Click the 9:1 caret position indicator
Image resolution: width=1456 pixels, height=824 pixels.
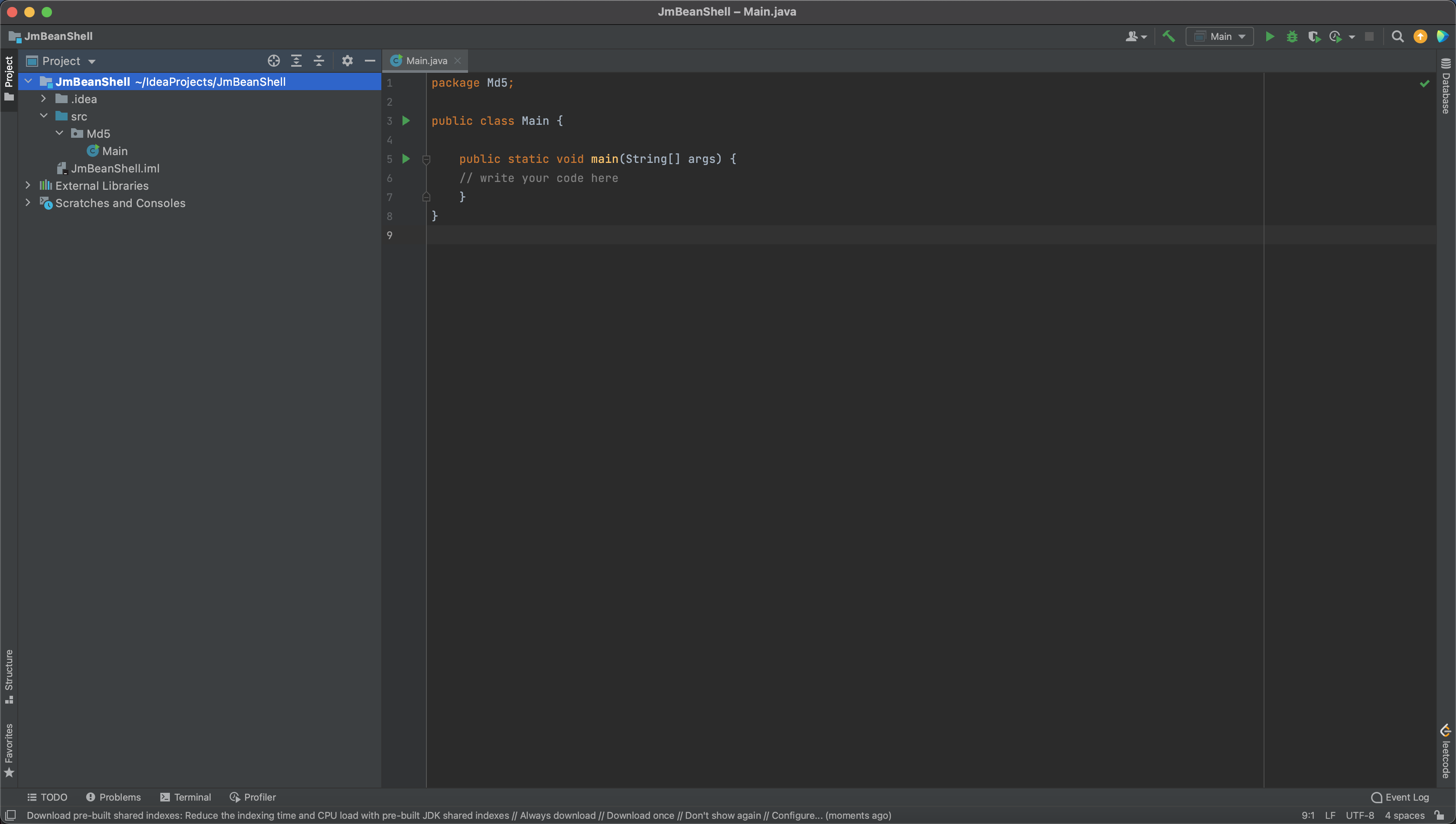(x=1308, y=815)
